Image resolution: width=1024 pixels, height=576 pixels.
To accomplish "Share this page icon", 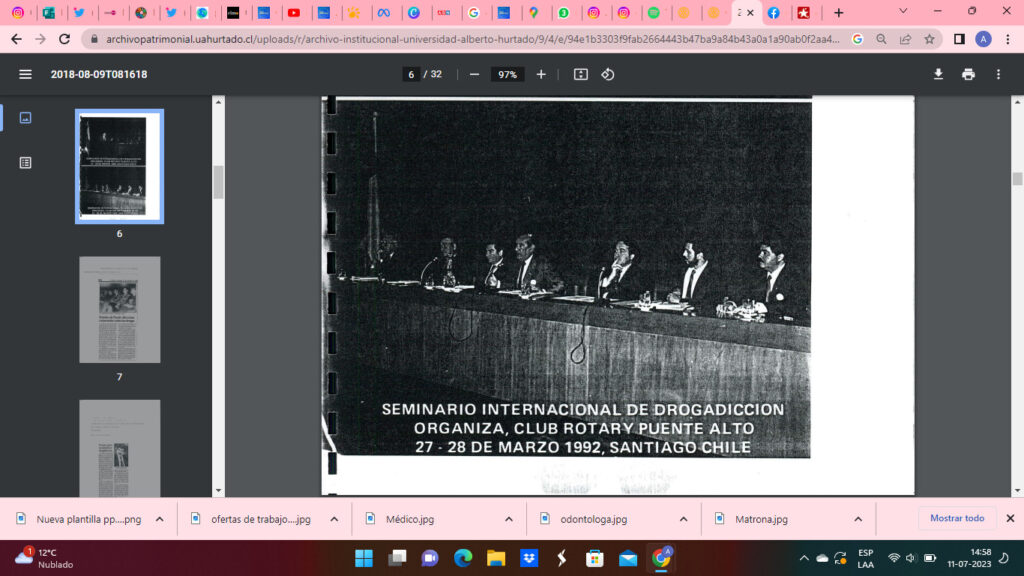I will pyautogui.click(x=905, y=39).
